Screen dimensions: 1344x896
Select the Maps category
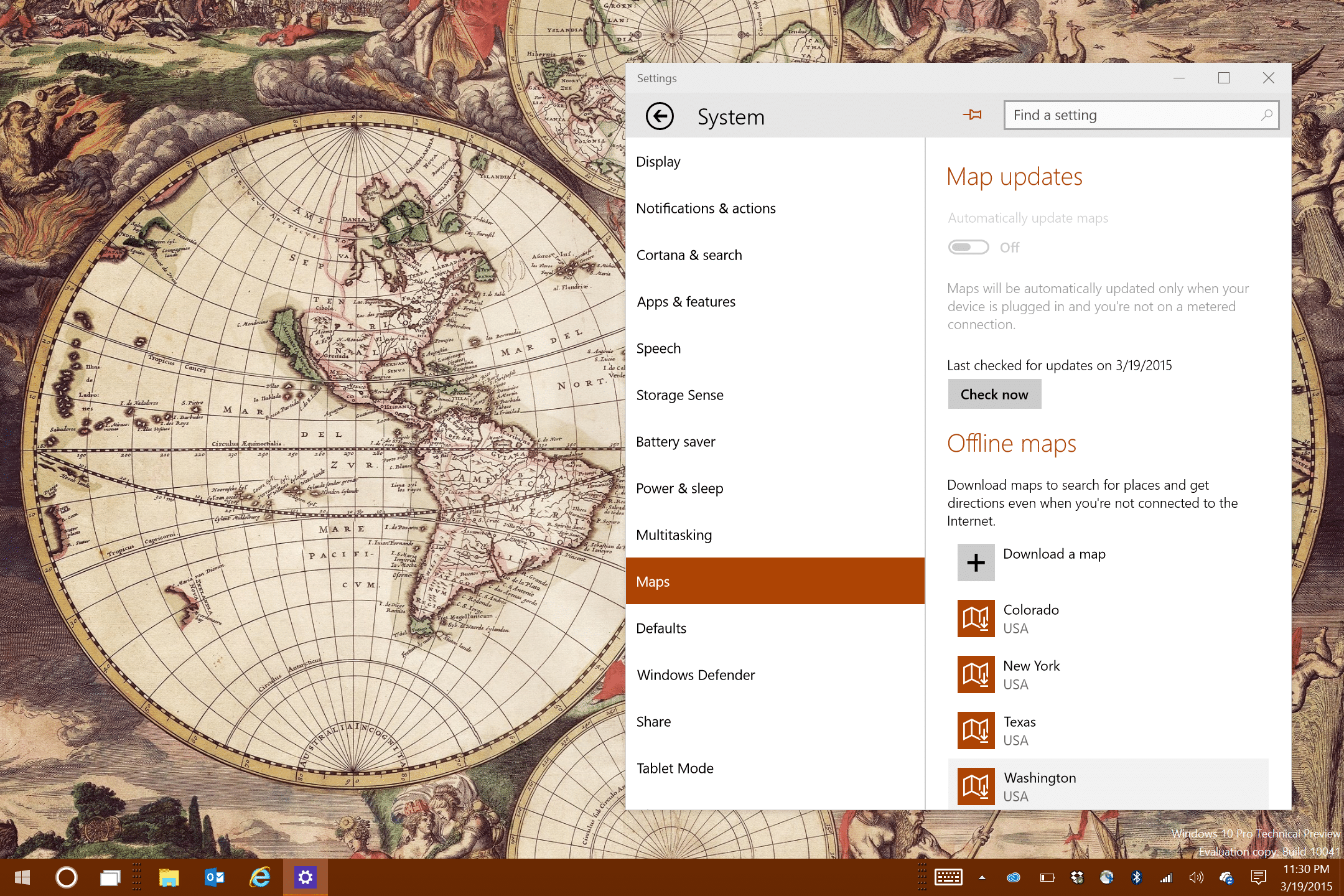[x=775, y=581]
